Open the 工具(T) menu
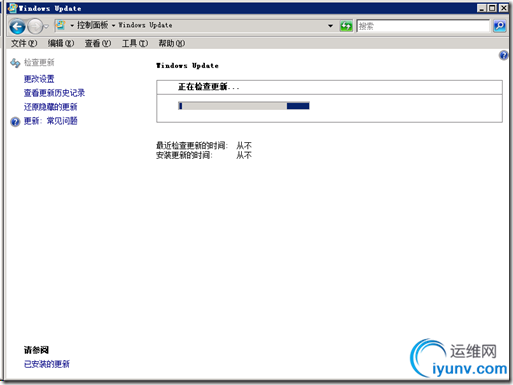 pos(135,43)
